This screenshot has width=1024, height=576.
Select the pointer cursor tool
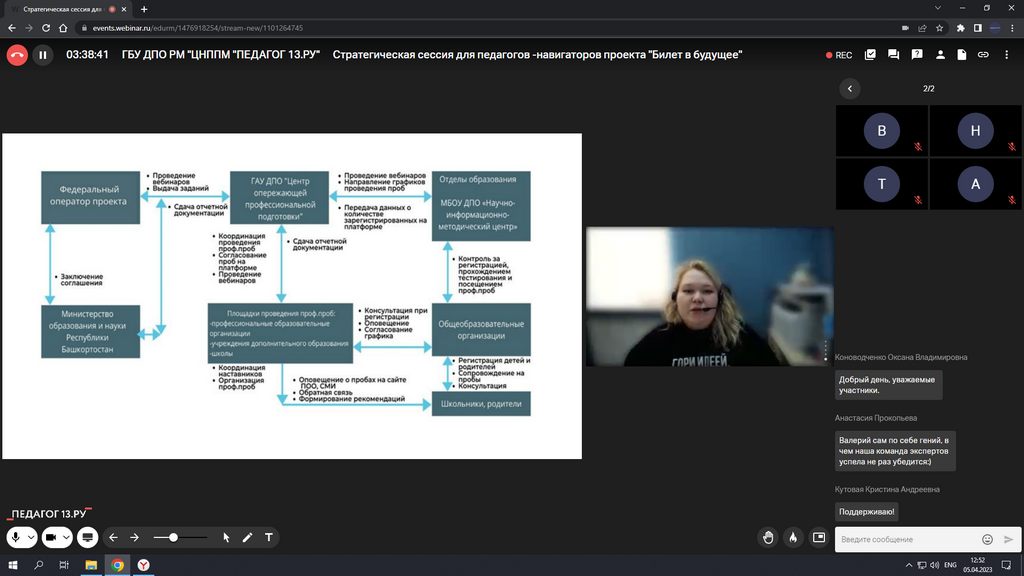(x=226, y=537)
